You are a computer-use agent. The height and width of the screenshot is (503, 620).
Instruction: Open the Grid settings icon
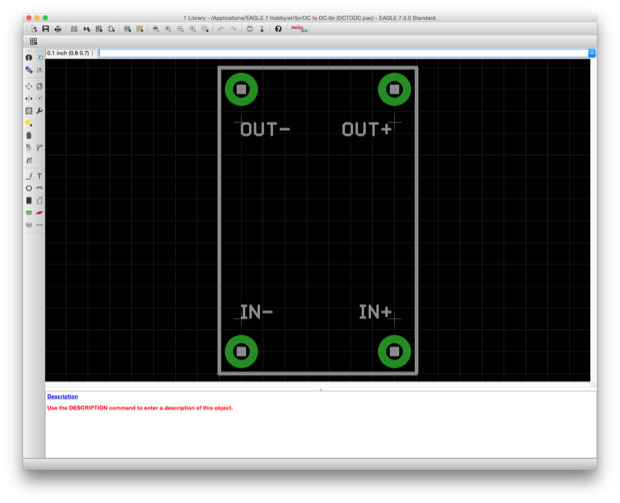34,41
